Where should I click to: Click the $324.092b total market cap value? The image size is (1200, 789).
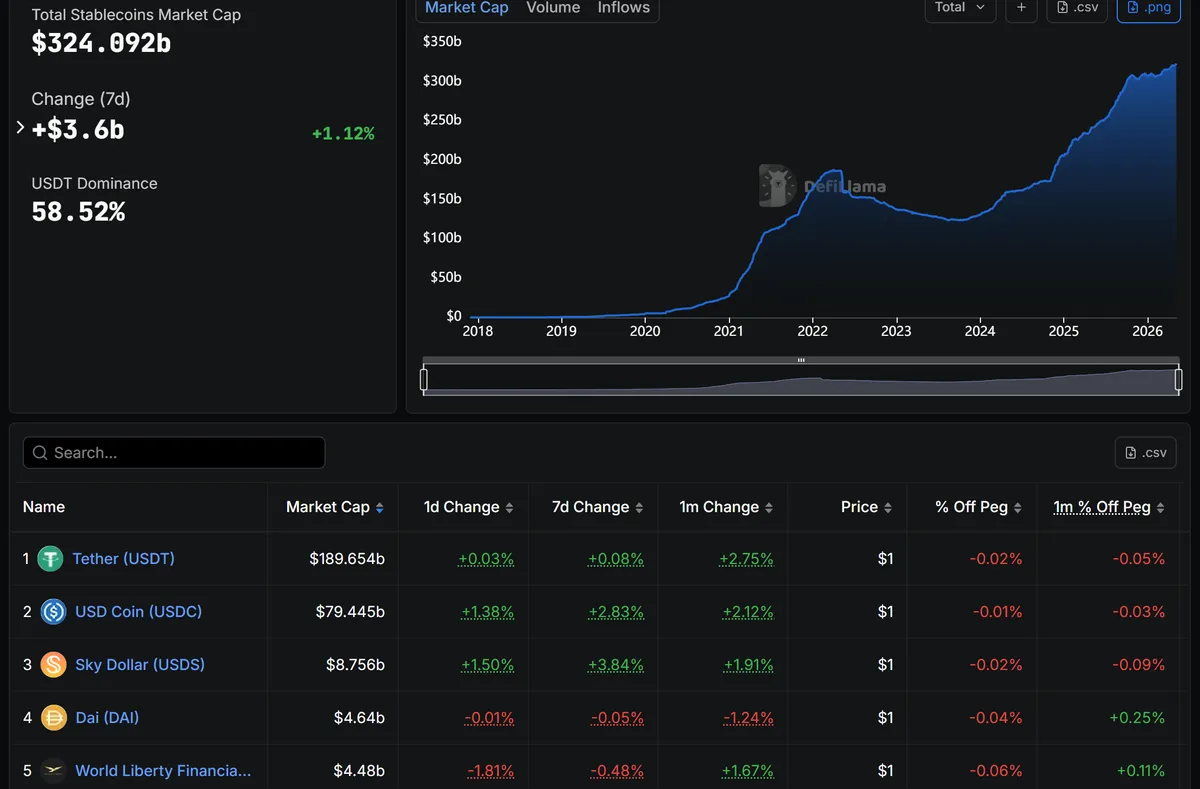(x=101, y=43)
